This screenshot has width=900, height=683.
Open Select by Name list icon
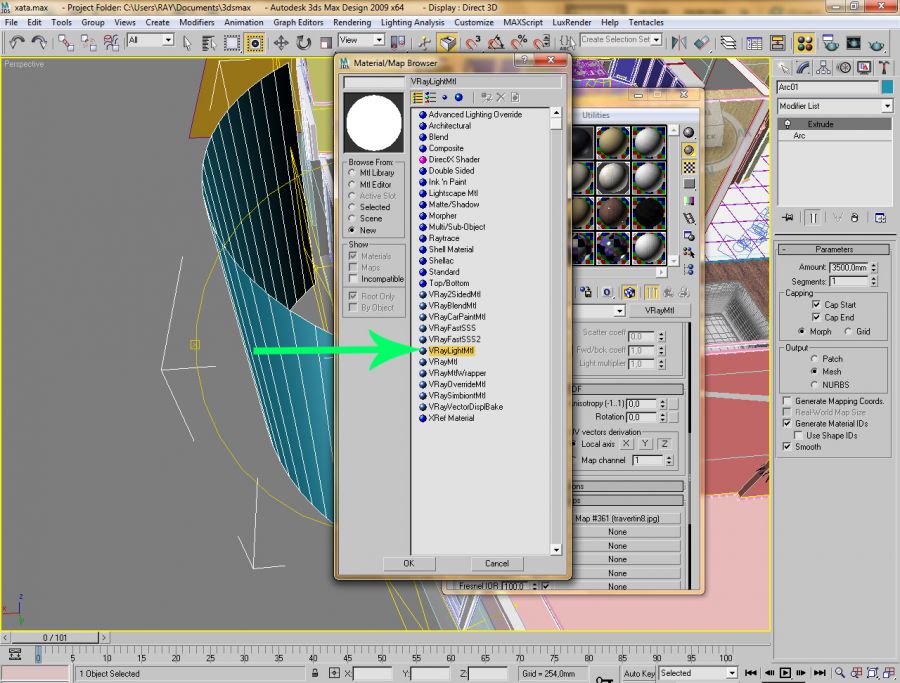tap(208, 43)
